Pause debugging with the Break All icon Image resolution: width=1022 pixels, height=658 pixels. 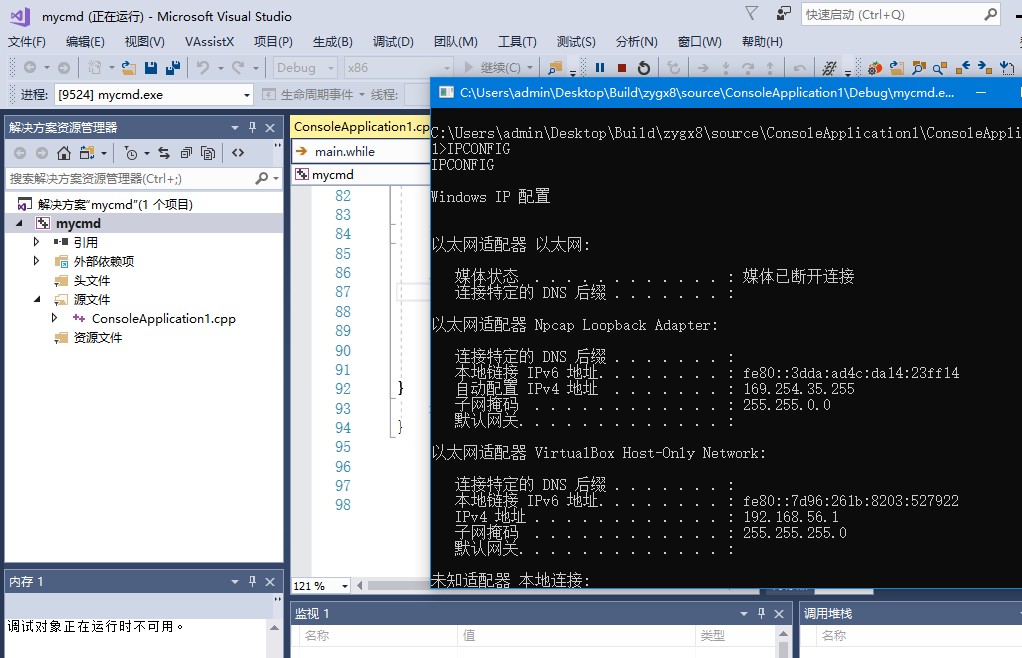tap(600, 68)
